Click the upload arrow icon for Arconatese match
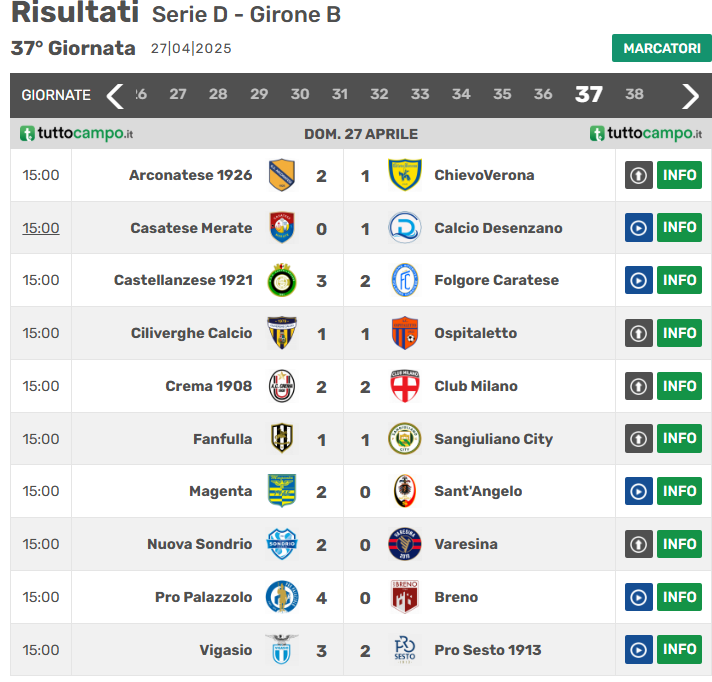This screenshot has height=682, width=712. tap(638, 175)
